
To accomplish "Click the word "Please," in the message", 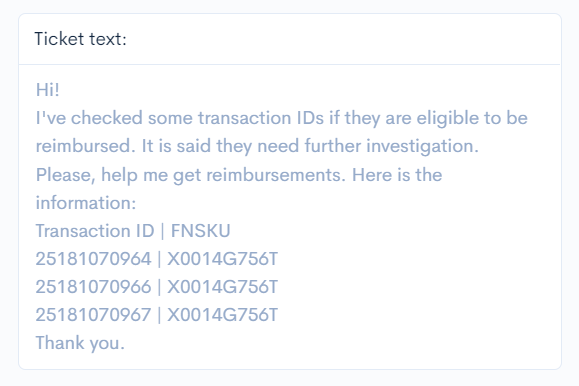I will 66,175.
